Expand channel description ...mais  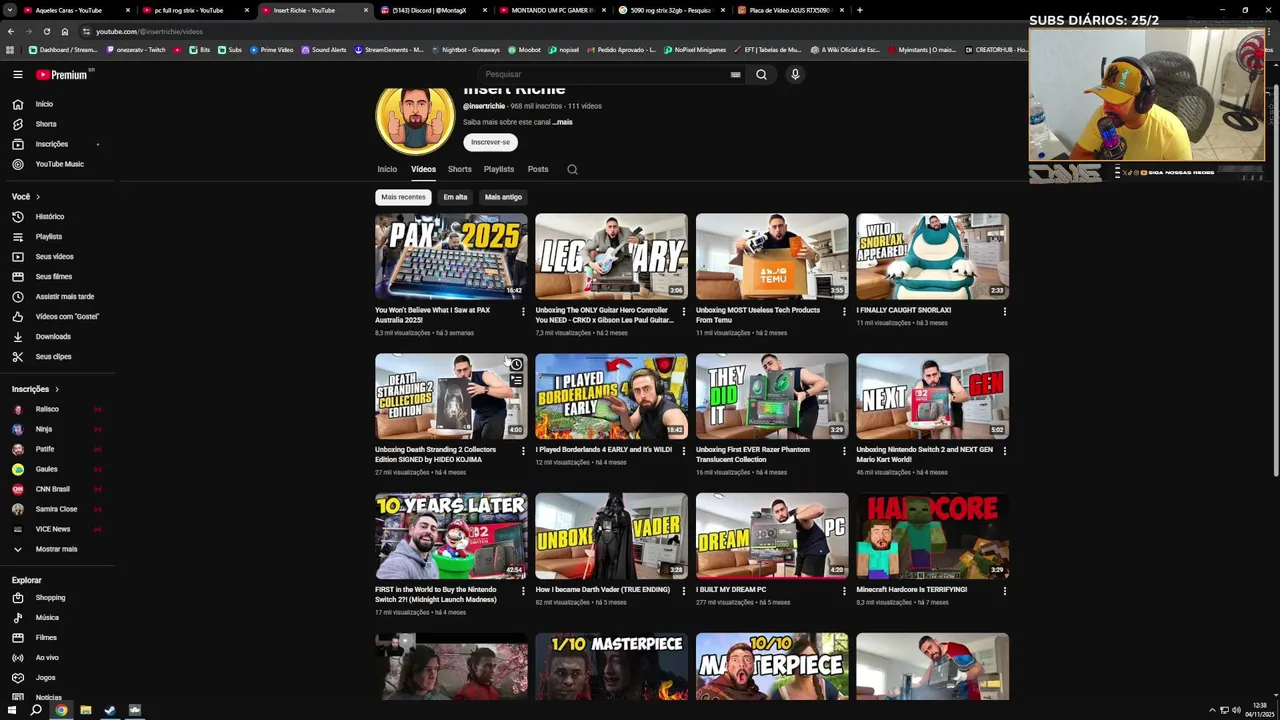coord(563,122)
